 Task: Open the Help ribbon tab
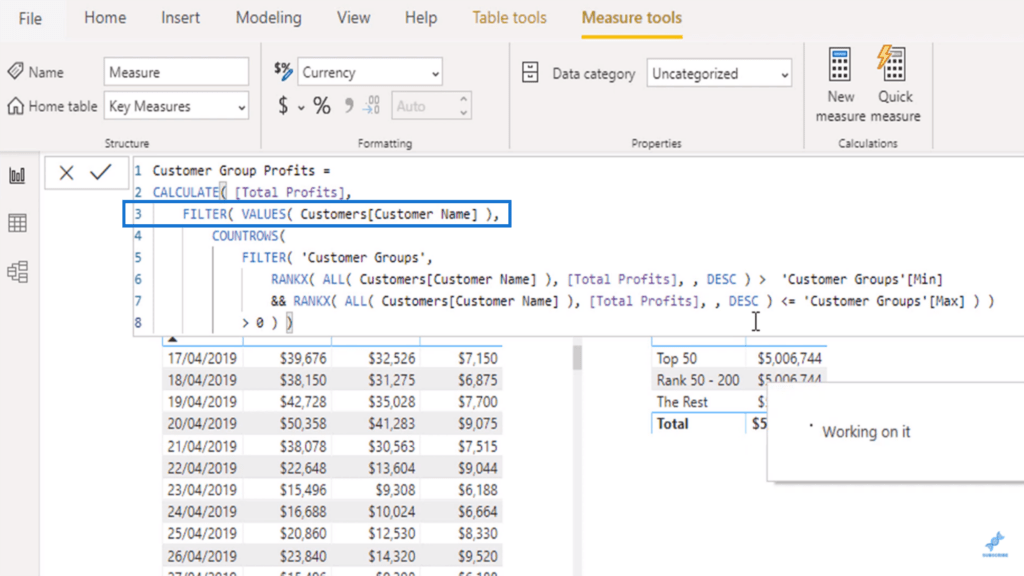(421, 18)
